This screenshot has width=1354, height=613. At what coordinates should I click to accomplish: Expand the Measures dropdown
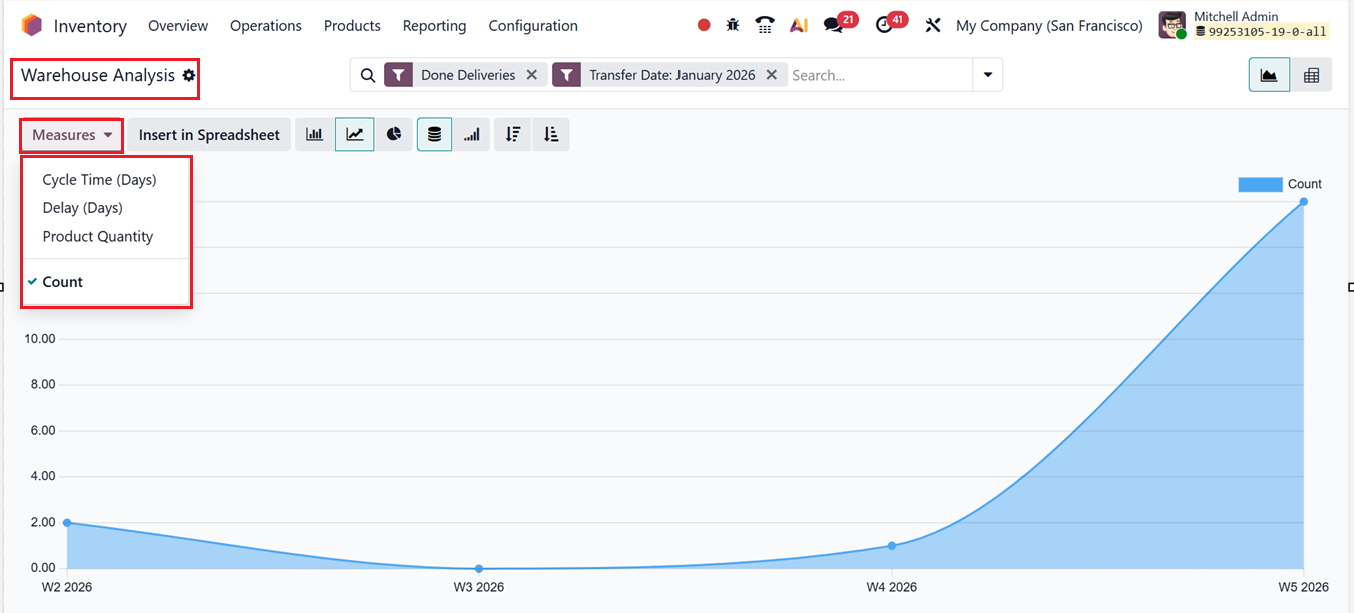tap(72, 135)
